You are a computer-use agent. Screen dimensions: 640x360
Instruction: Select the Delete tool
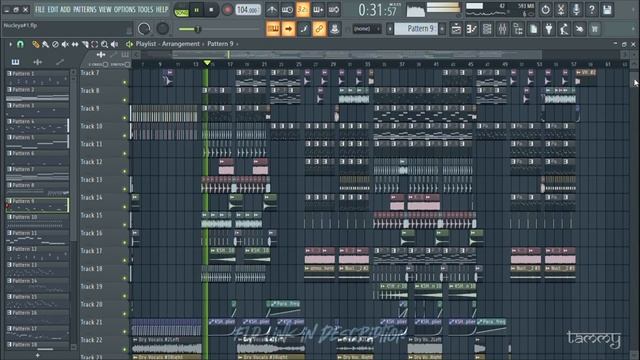55,44
